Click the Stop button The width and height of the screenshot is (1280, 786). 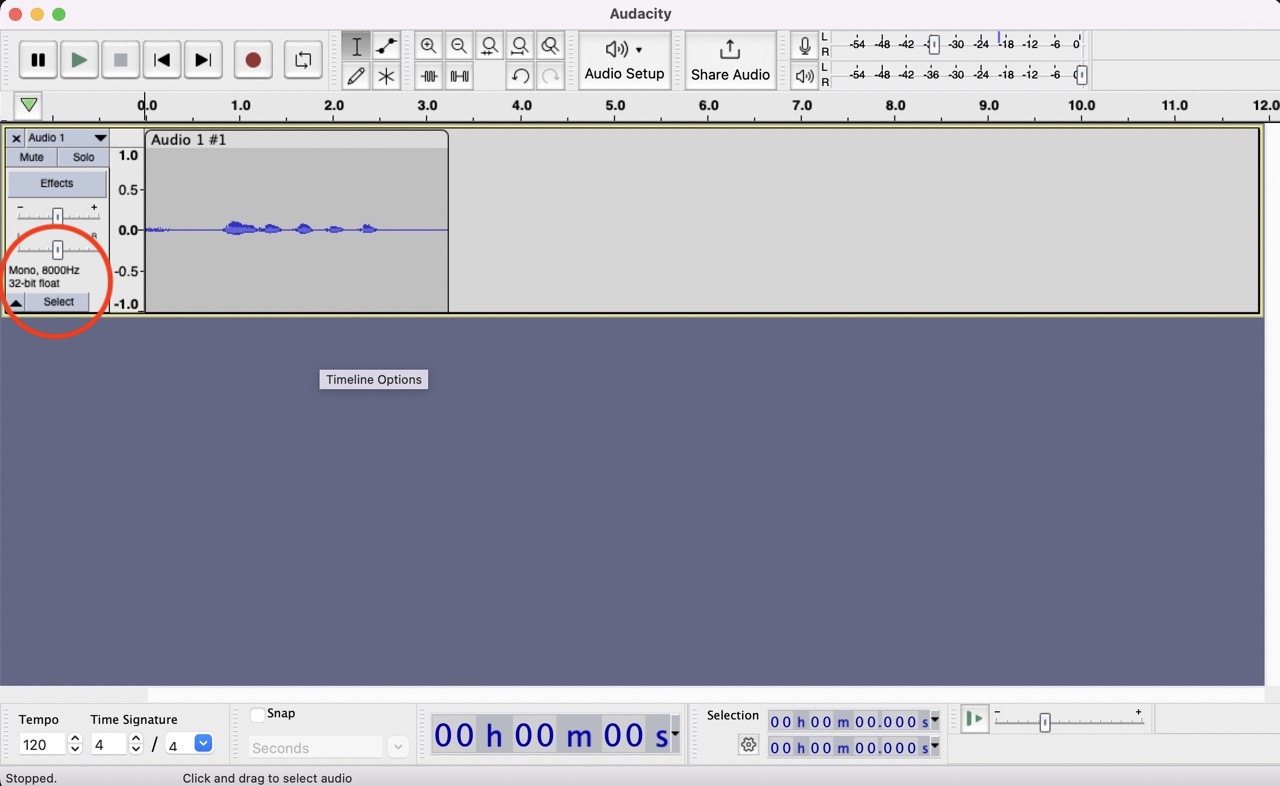[x=120, y=60]
